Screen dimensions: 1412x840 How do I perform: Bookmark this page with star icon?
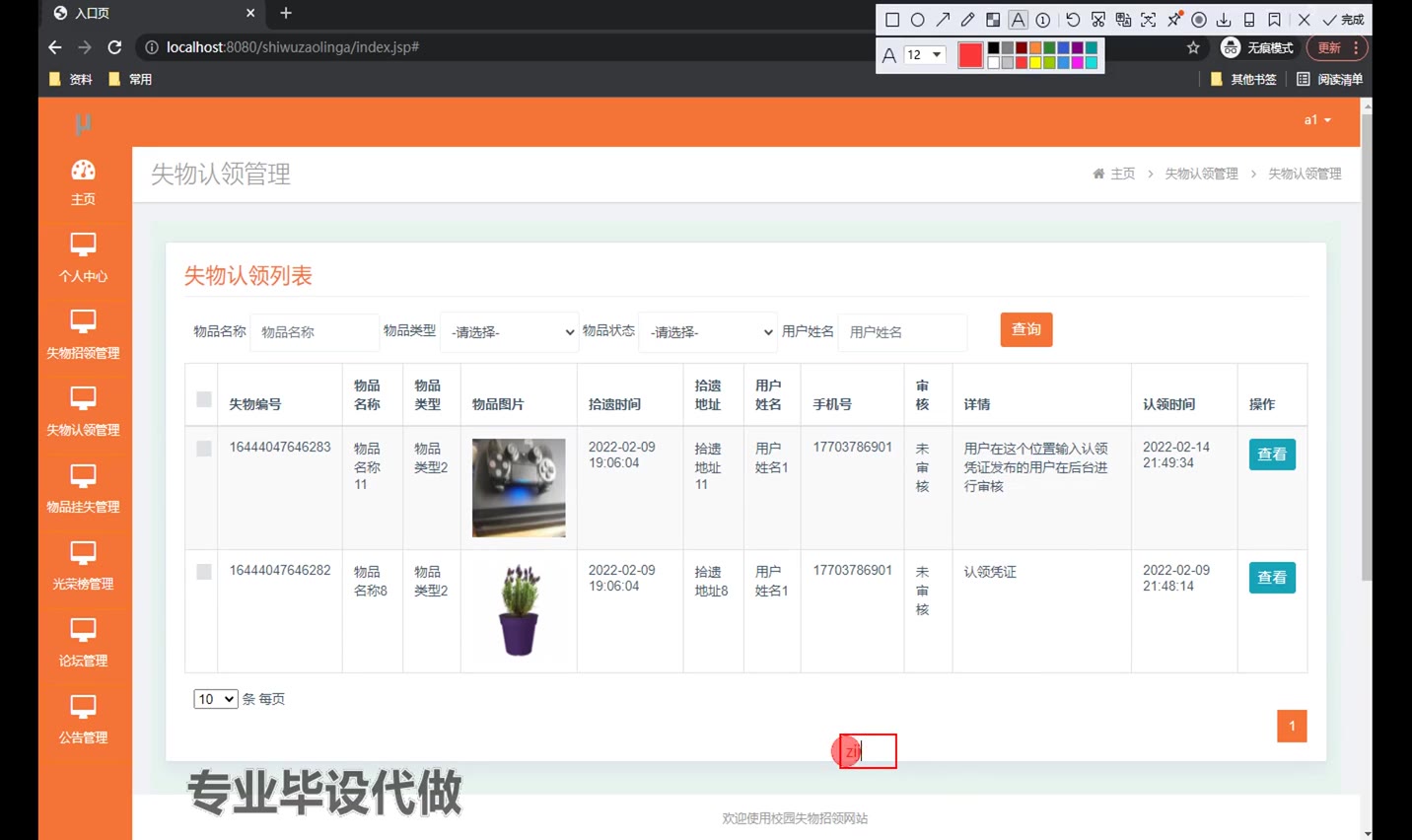[x=1193, y=47]
